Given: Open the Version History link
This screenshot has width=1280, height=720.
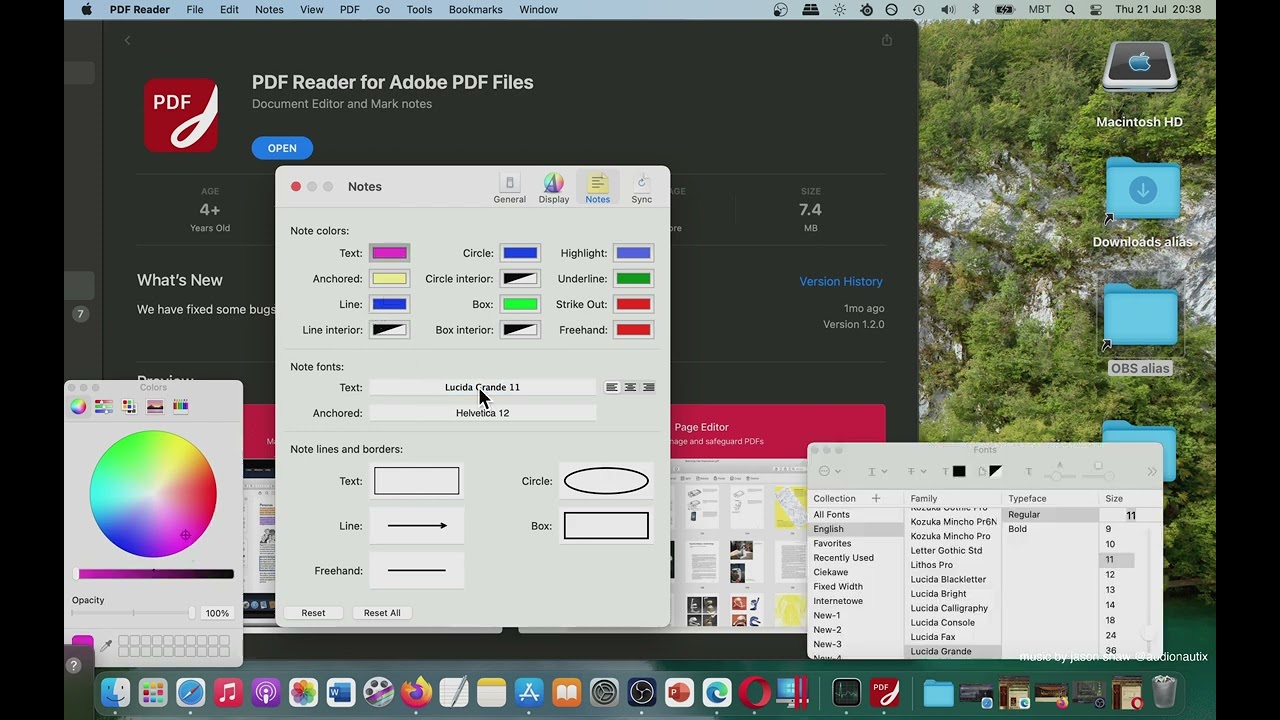Looking at the screenshot, I should [x=841, y=281].
